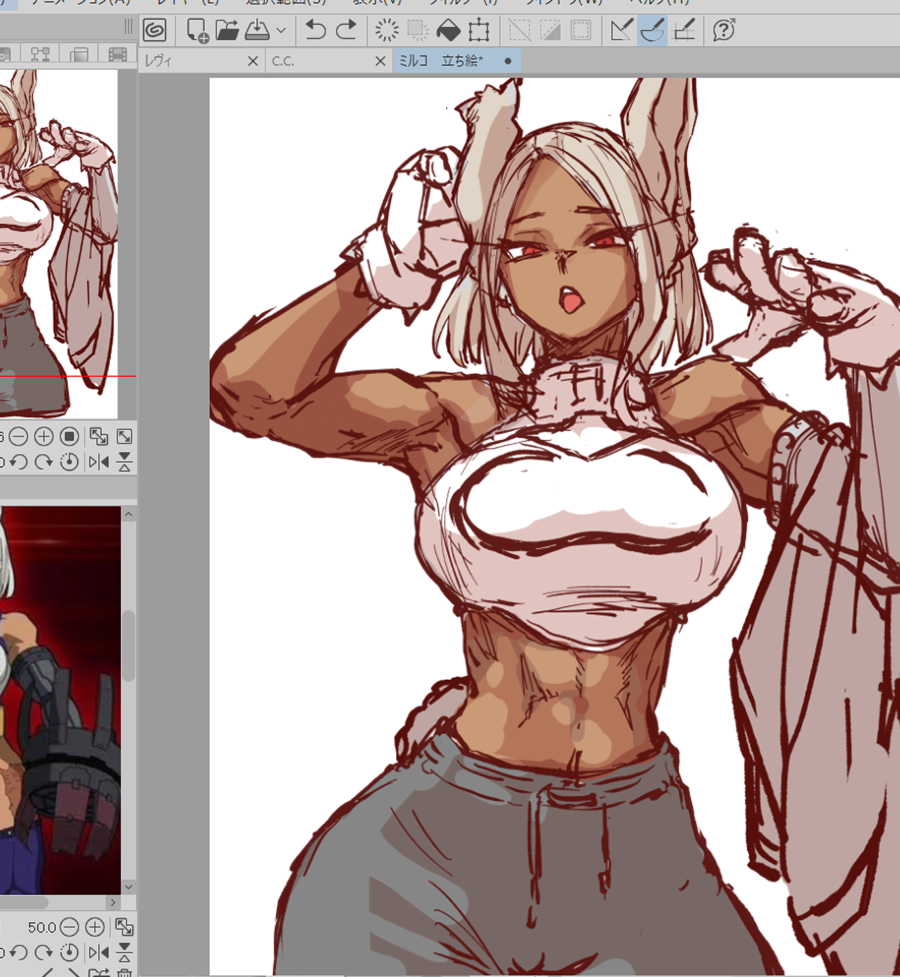The width and height of the screenshot is (900, 977).
Task: Redo the undone action
Action: (x=346, y=30)
